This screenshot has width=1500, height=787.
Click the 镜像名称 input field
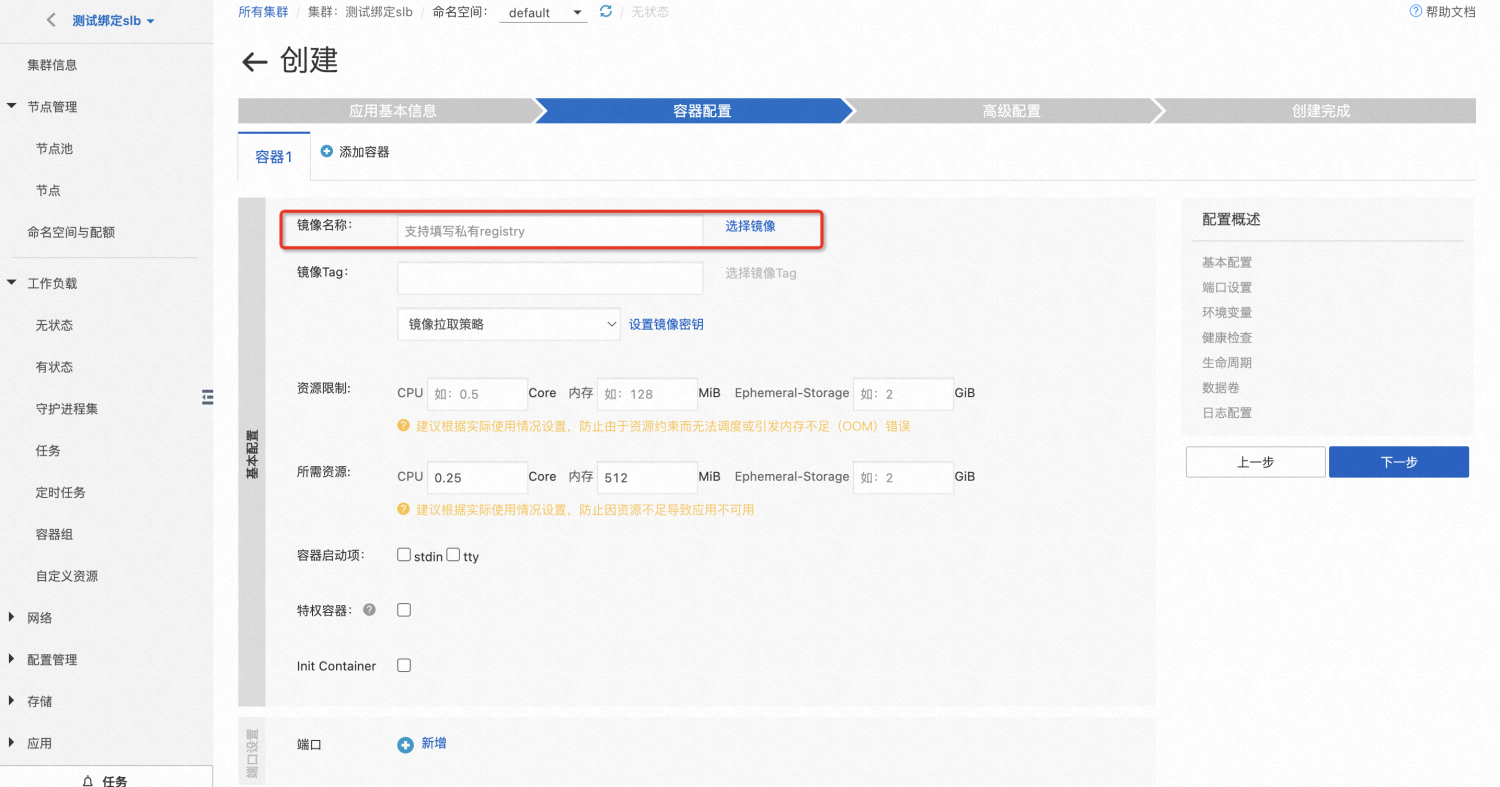550,231
